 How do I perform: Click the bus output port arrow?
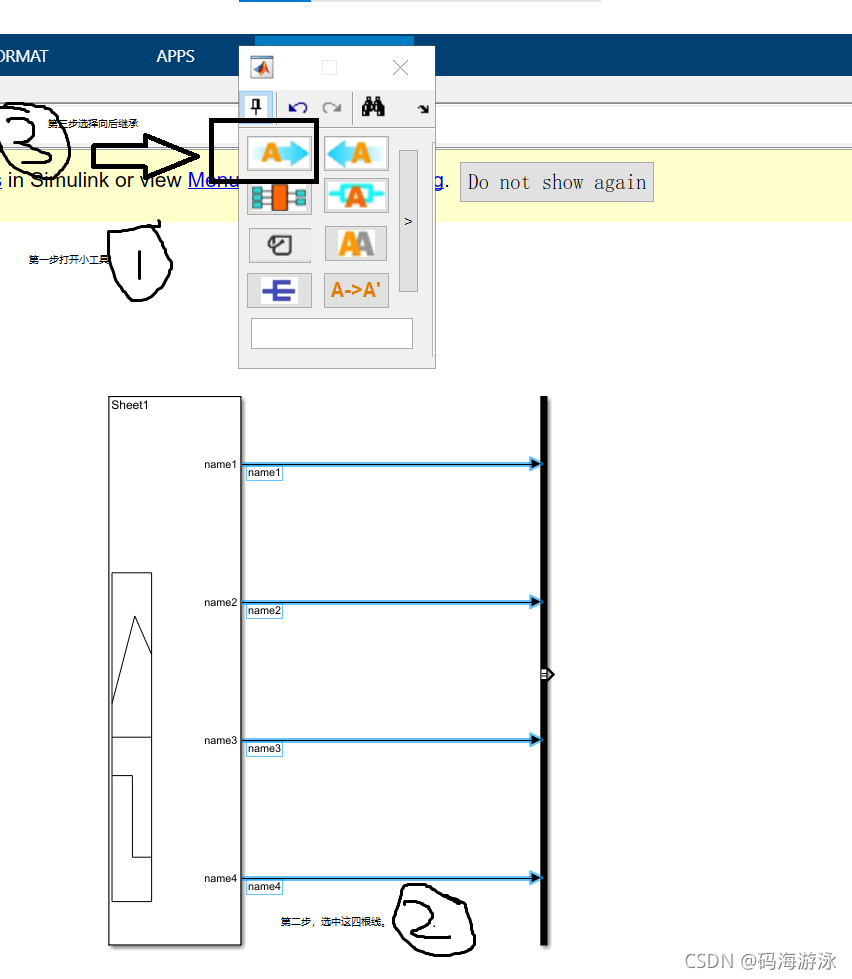click(548, 674)
